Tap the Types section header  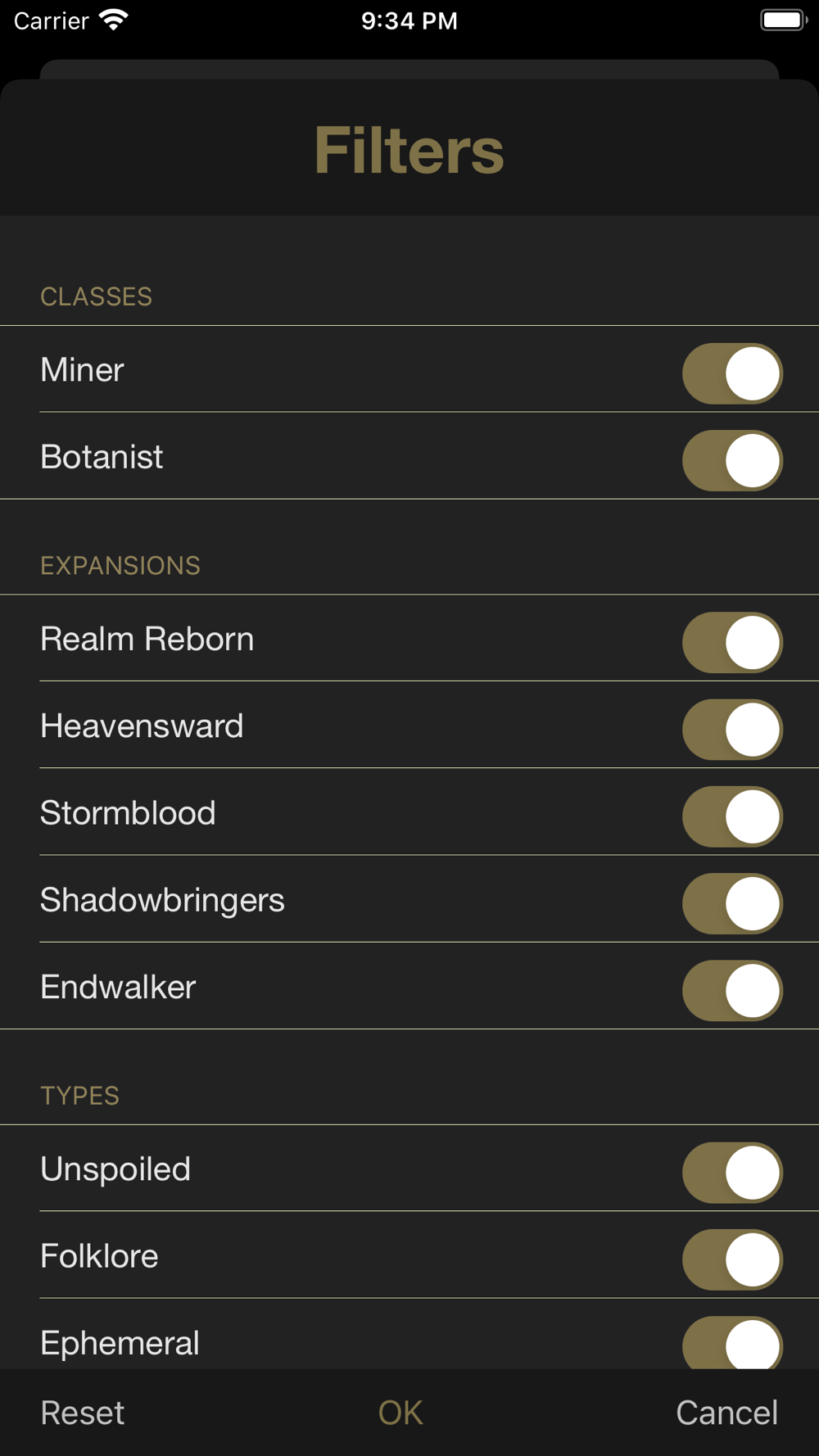point(79,1096)
